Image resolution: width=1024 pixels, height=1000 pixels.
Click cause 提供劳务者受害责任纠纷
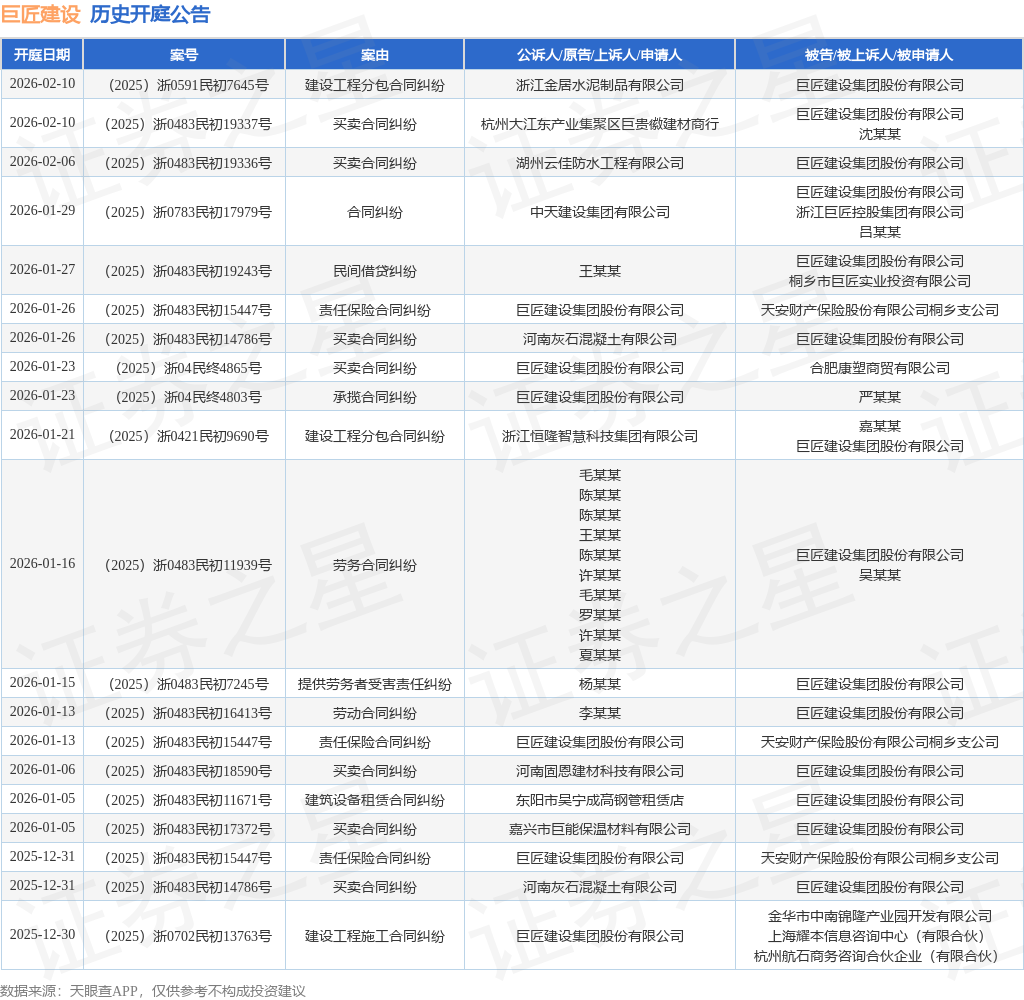(375, 684)
